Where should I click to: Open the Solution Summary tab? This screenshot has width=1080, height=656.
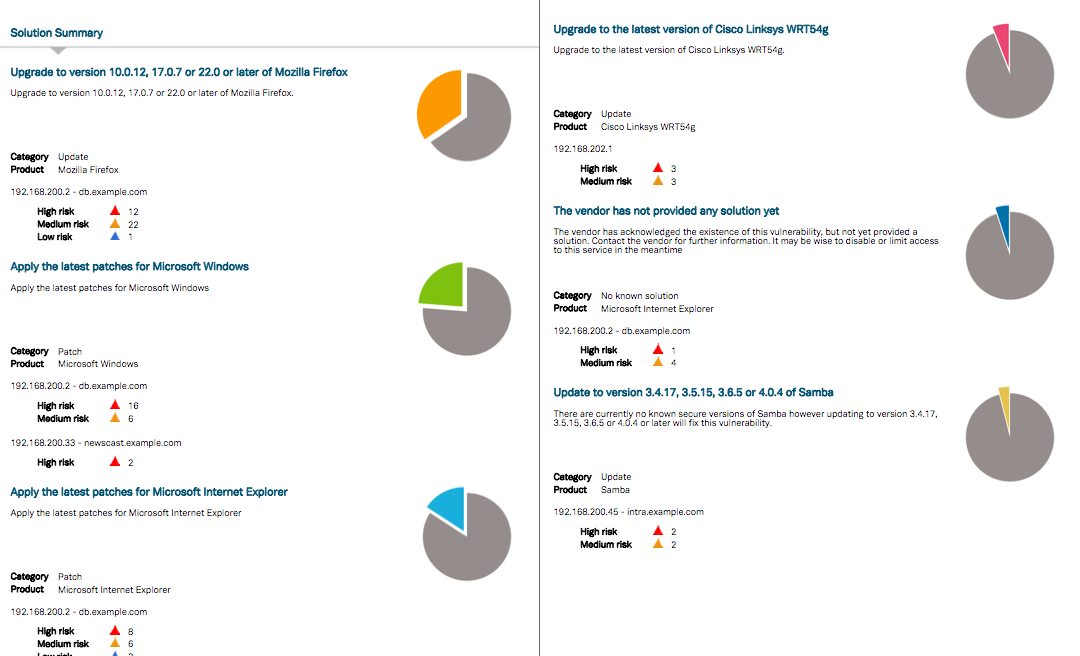(x=56, y=33)
